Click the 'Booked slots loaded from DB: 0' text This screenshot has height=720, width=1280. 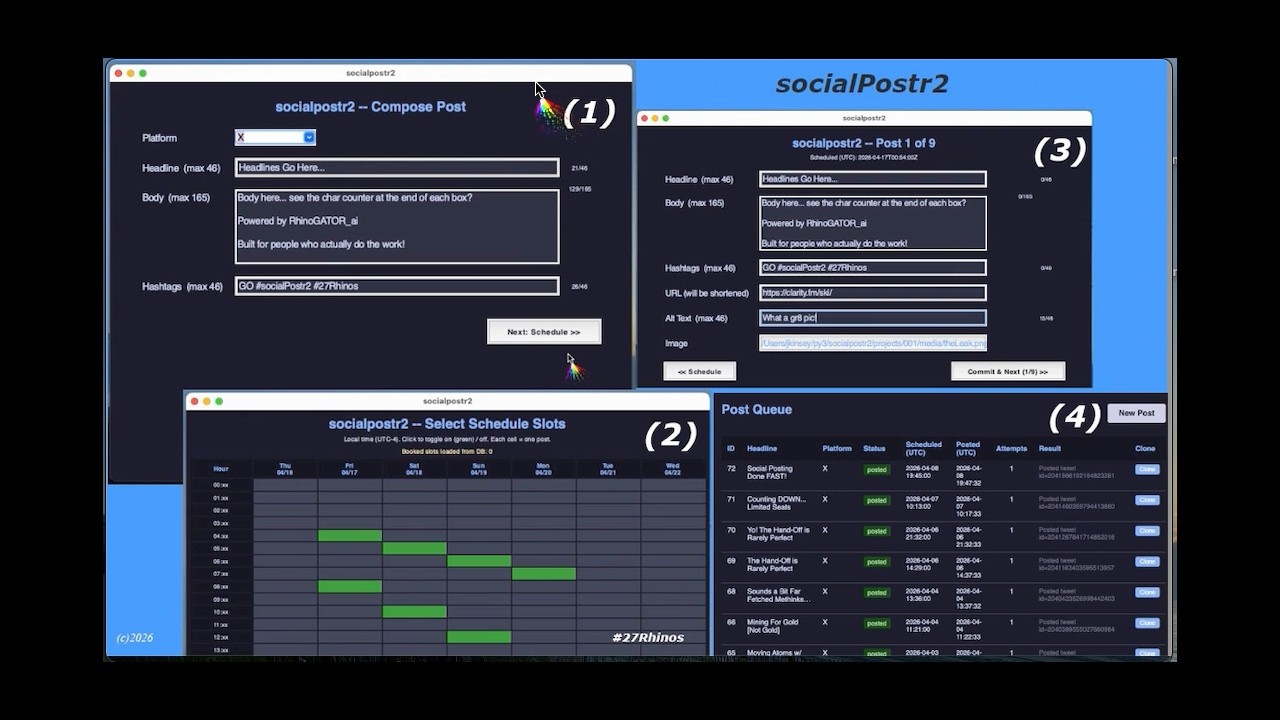pyautogui.click(x=447, y=451)
